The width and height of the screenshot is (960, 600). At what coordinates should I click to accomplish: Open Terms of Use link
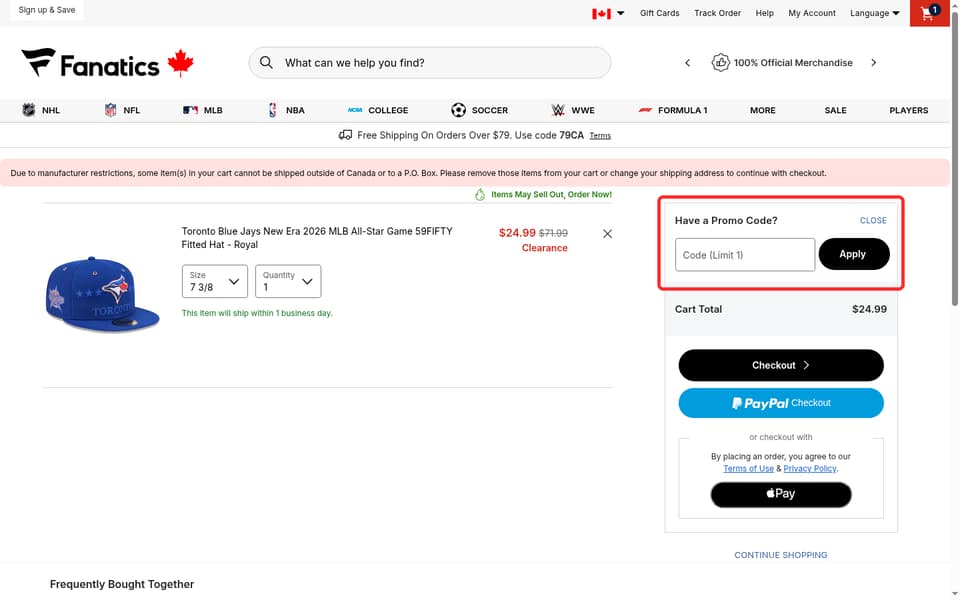[x=748, y=468]
